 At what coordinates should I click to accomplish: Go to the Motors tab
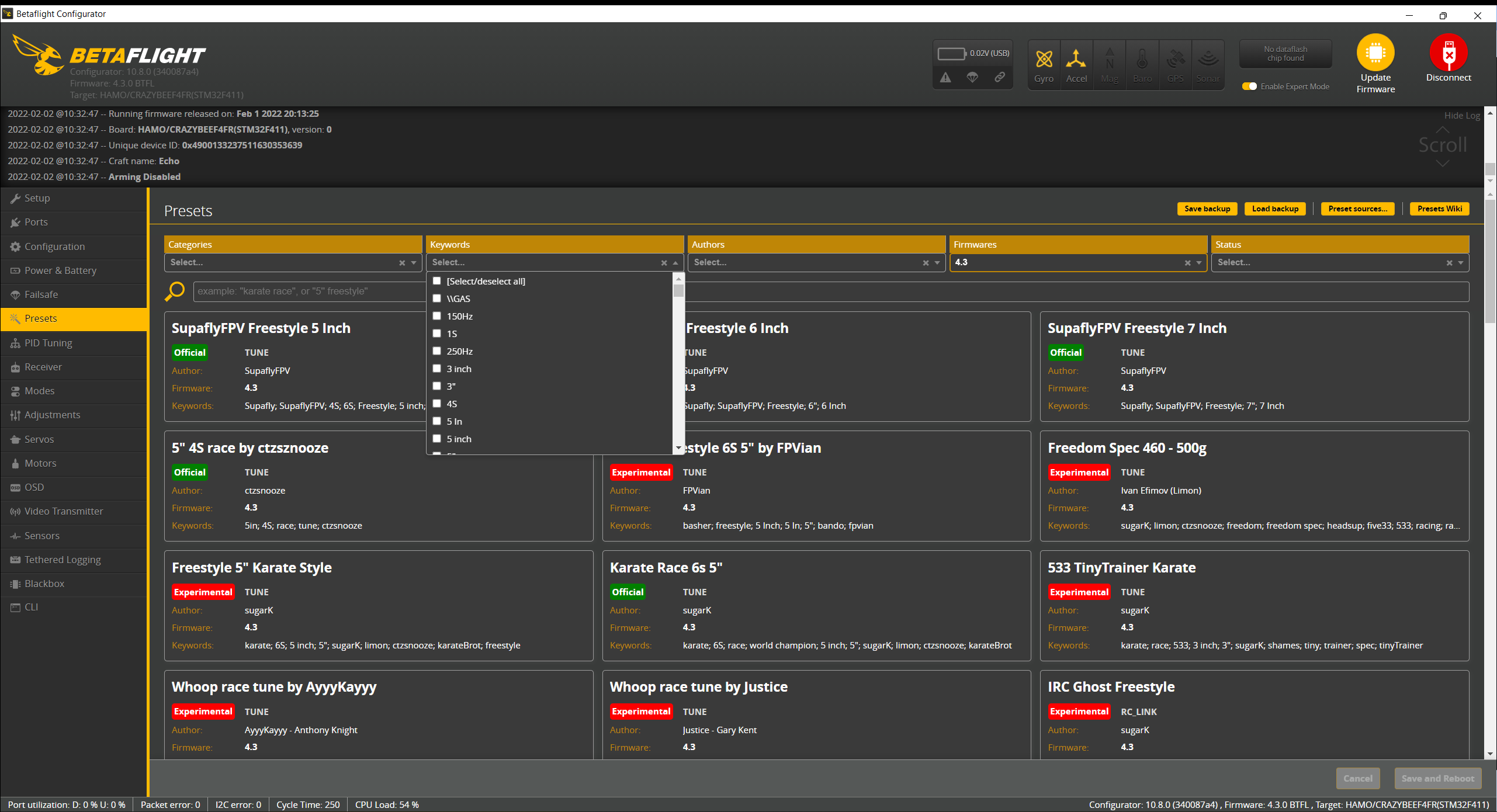pos(40,463)
